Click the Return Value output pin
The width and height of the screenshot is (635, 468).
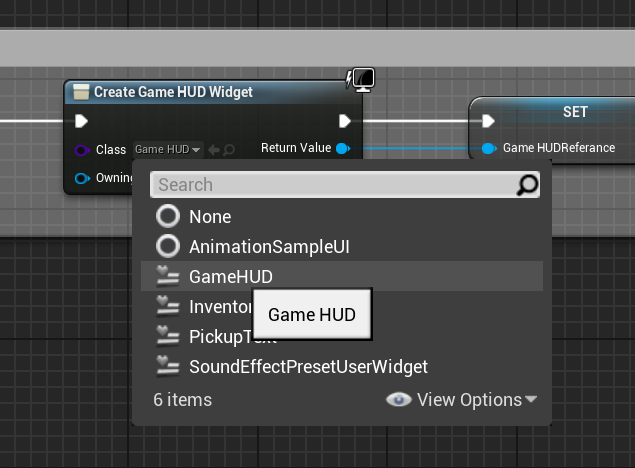point(343,149)
